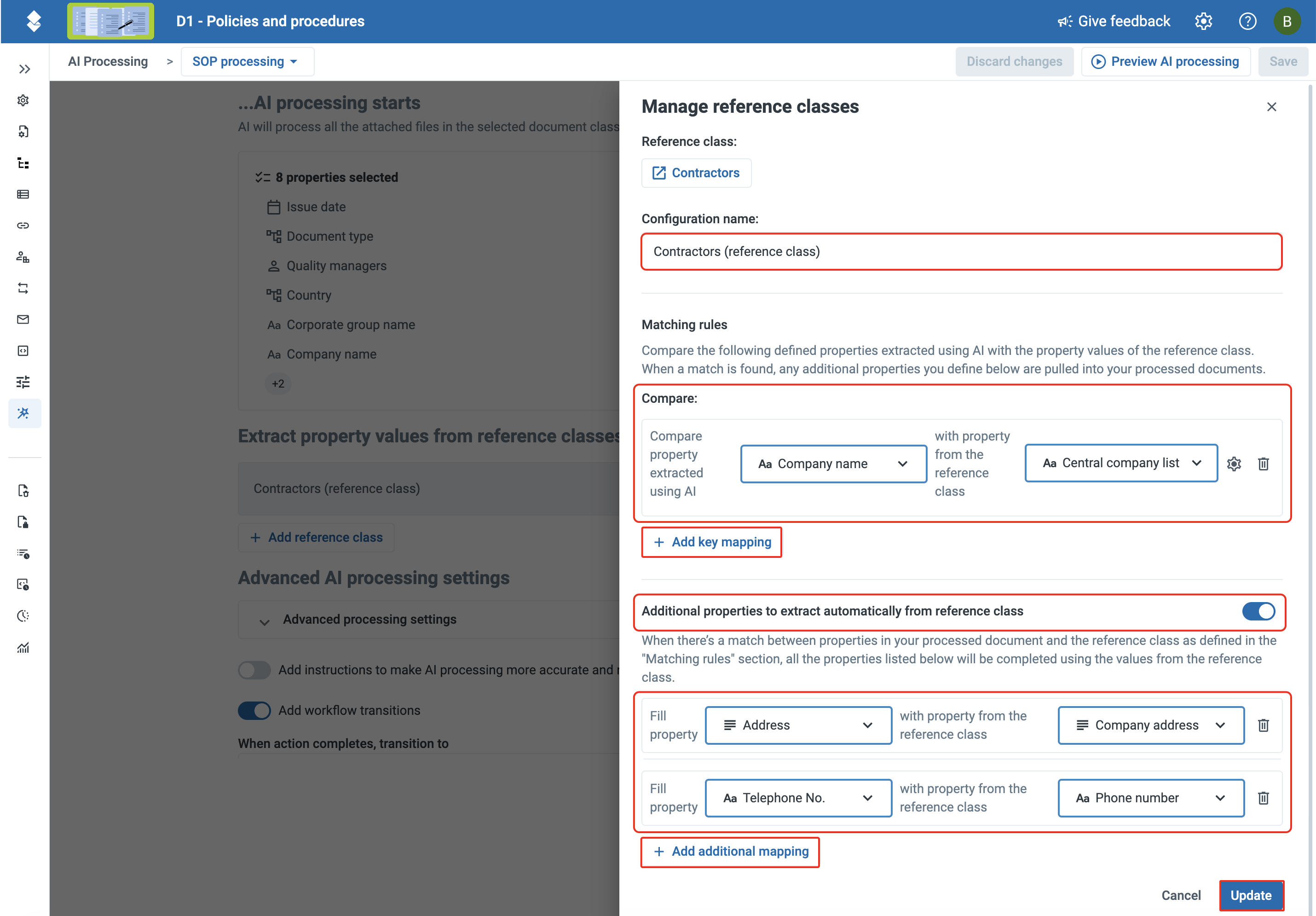The height and width of the screenshot is (916, 1316).
Task: Click Add key mapping button
Action: click(x=712, y=542)
